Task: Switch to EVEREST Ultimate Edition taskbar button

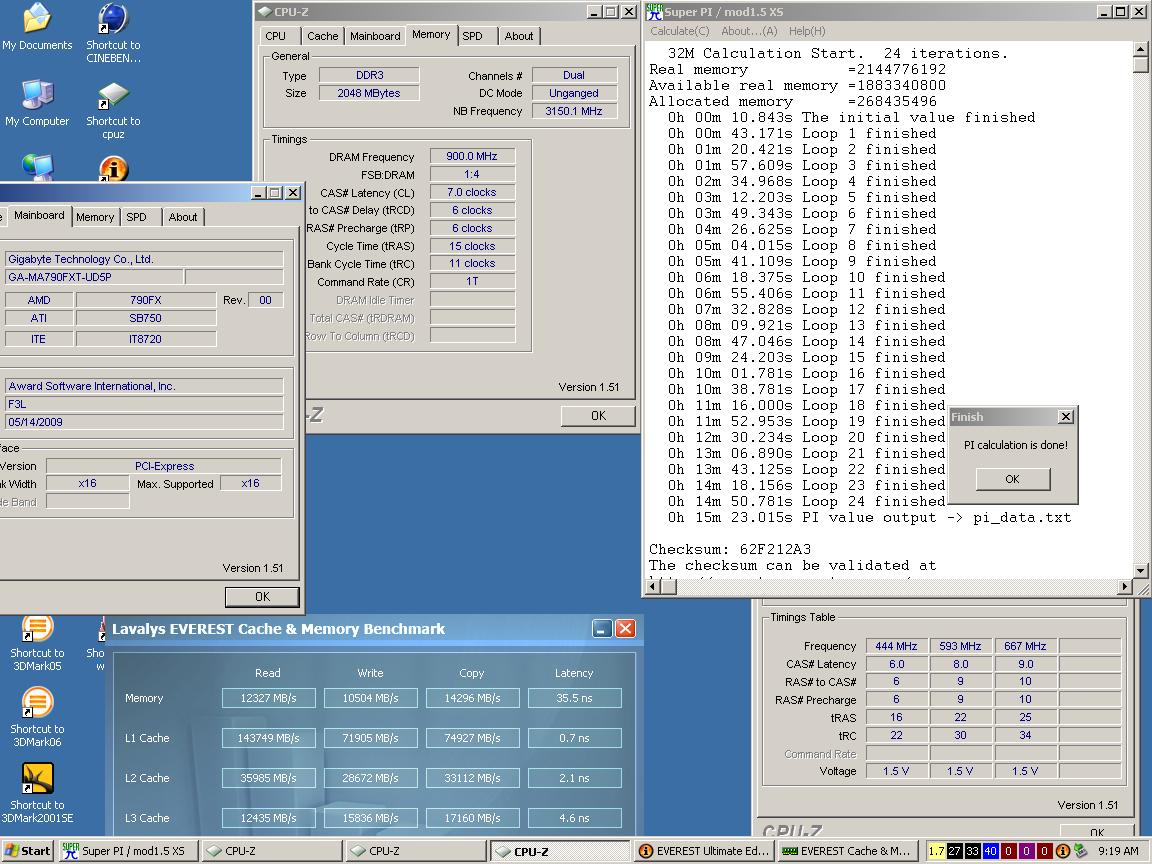Action: 705,851
